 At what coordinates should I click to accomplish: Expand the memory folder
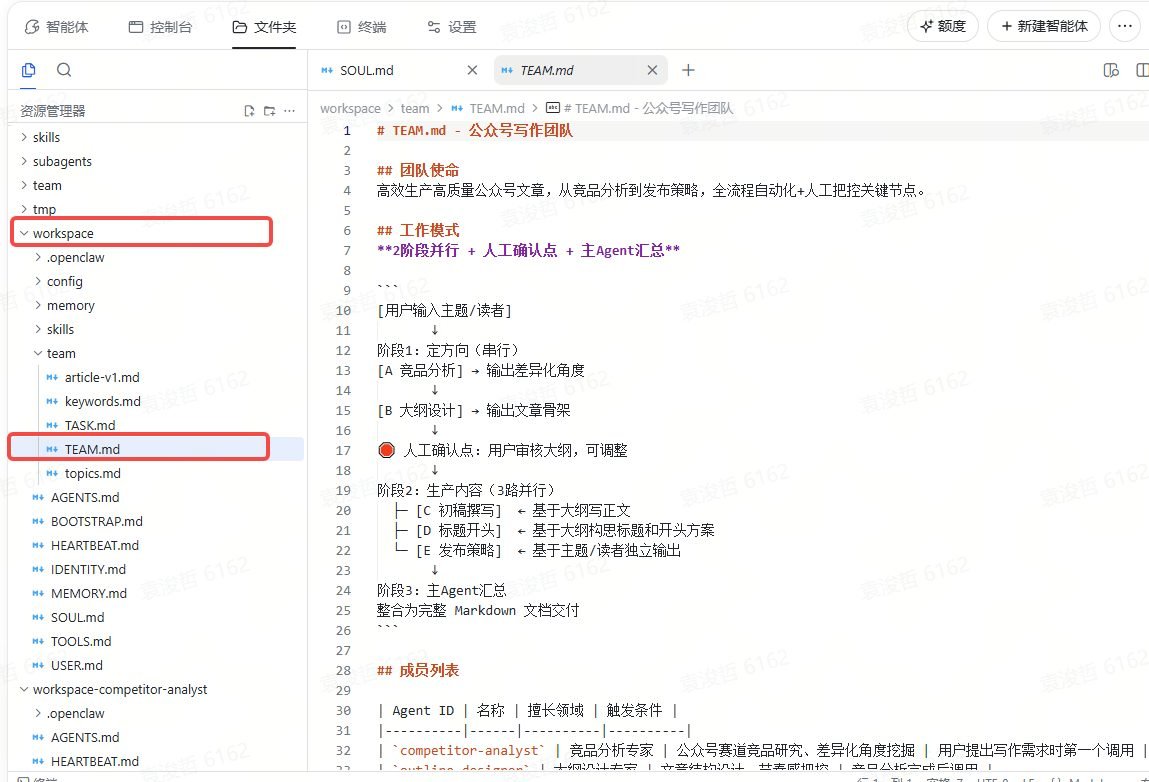coord(70,306)
